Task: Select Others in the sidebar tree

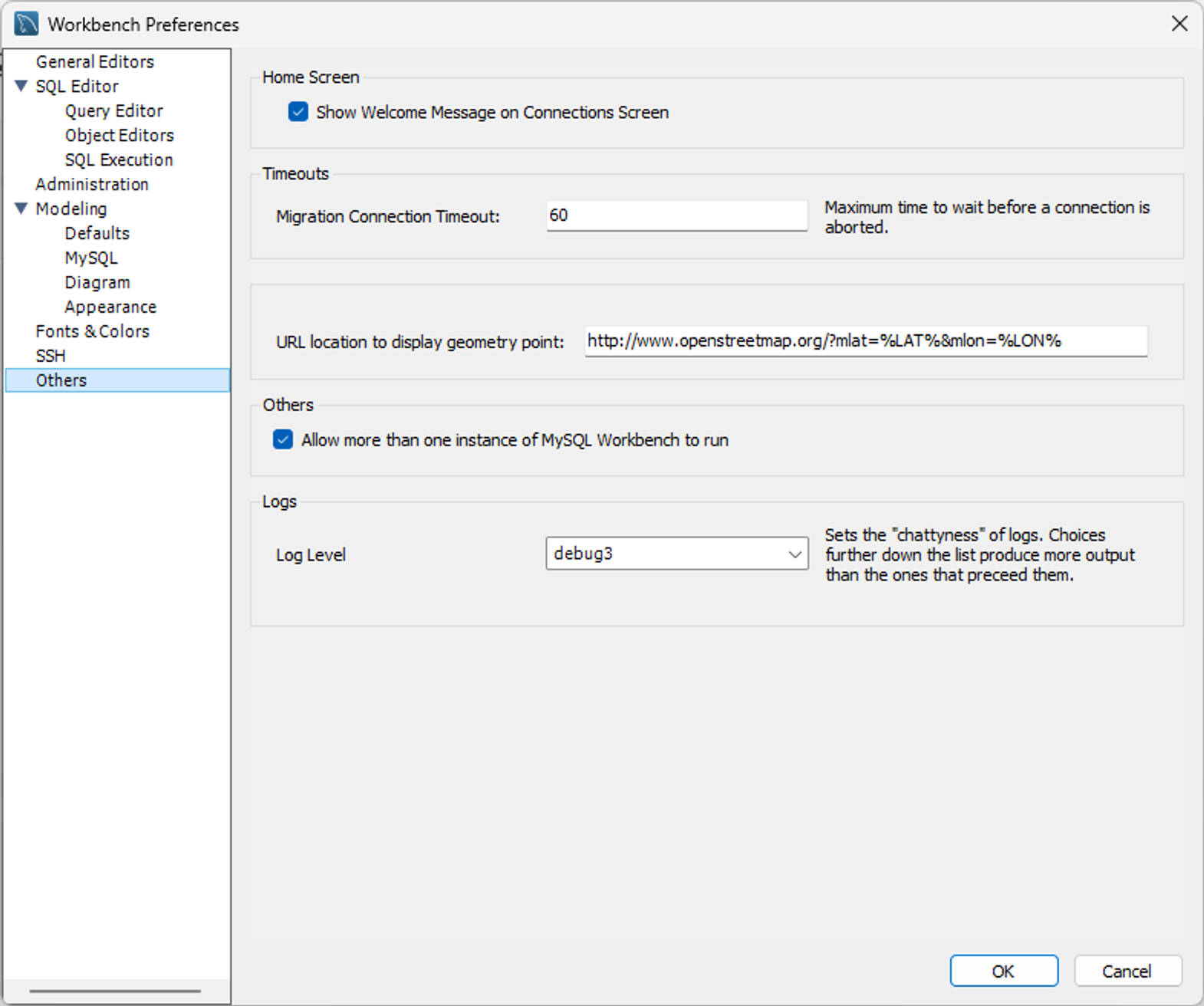Action: pyautogui.click(x=117, y=380)
